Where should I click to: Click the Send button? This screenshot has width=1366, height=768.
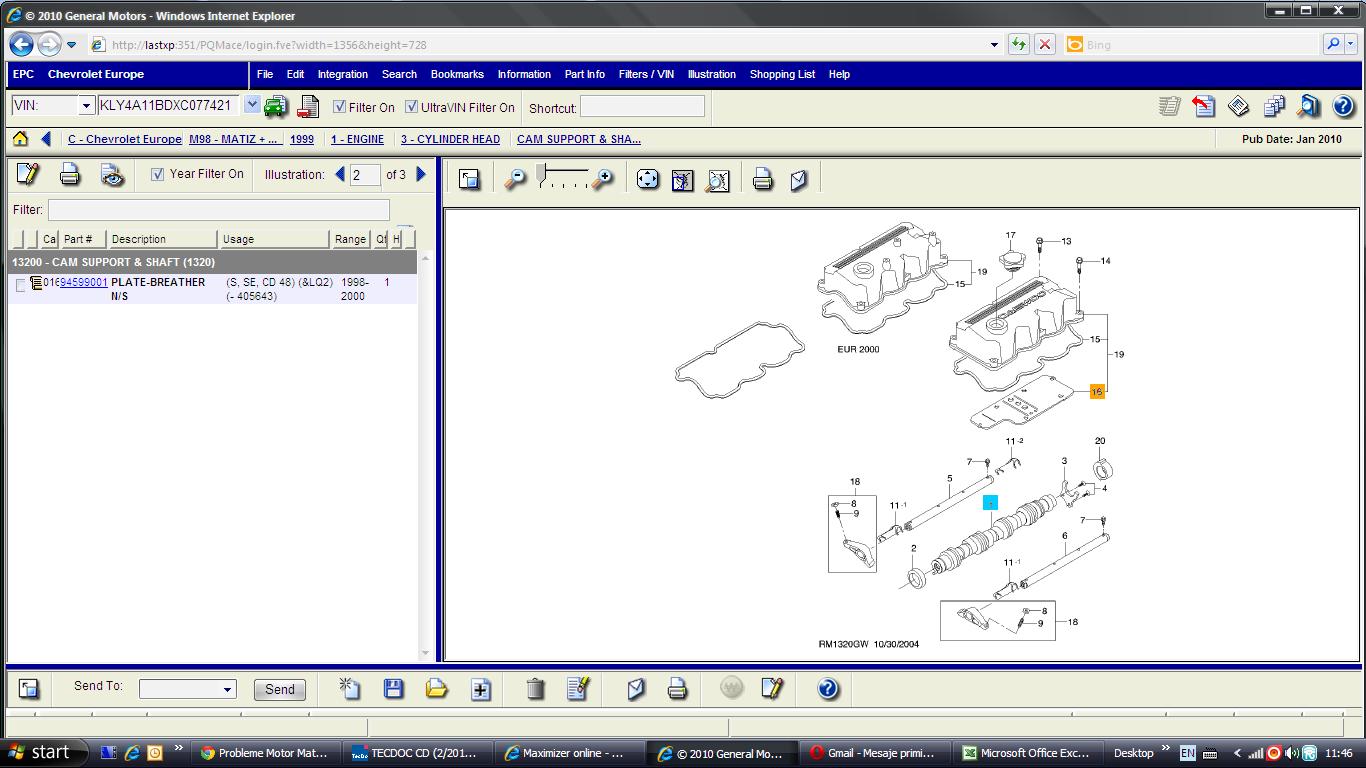point(280,689)
